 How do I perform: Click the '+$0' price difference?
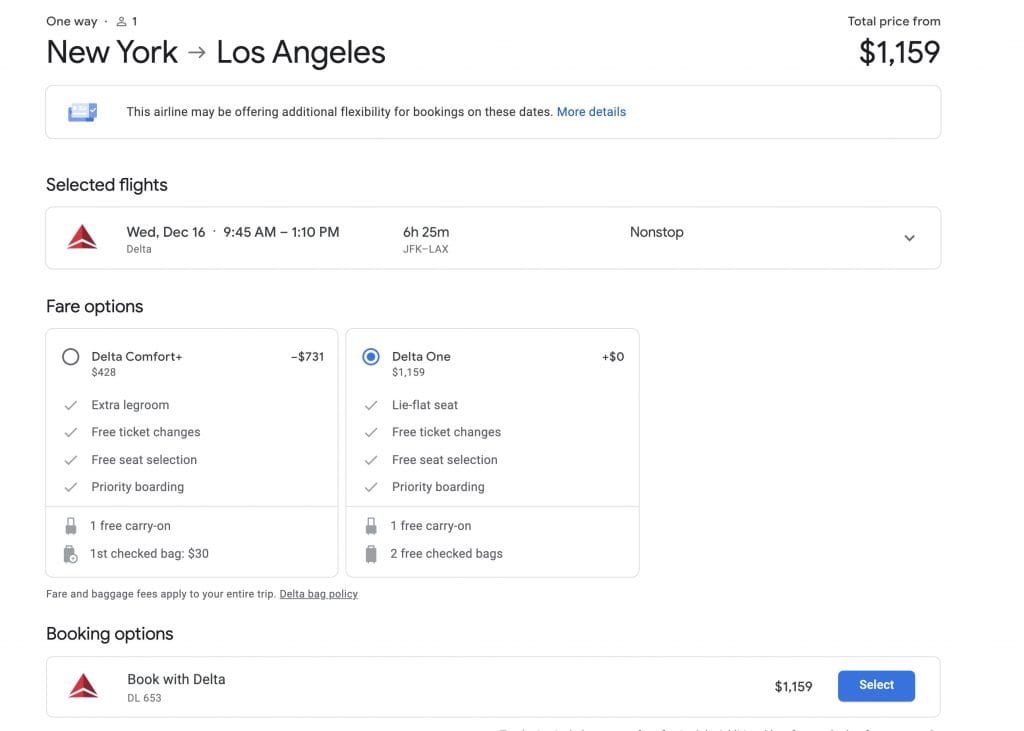[x=613, y=357]
